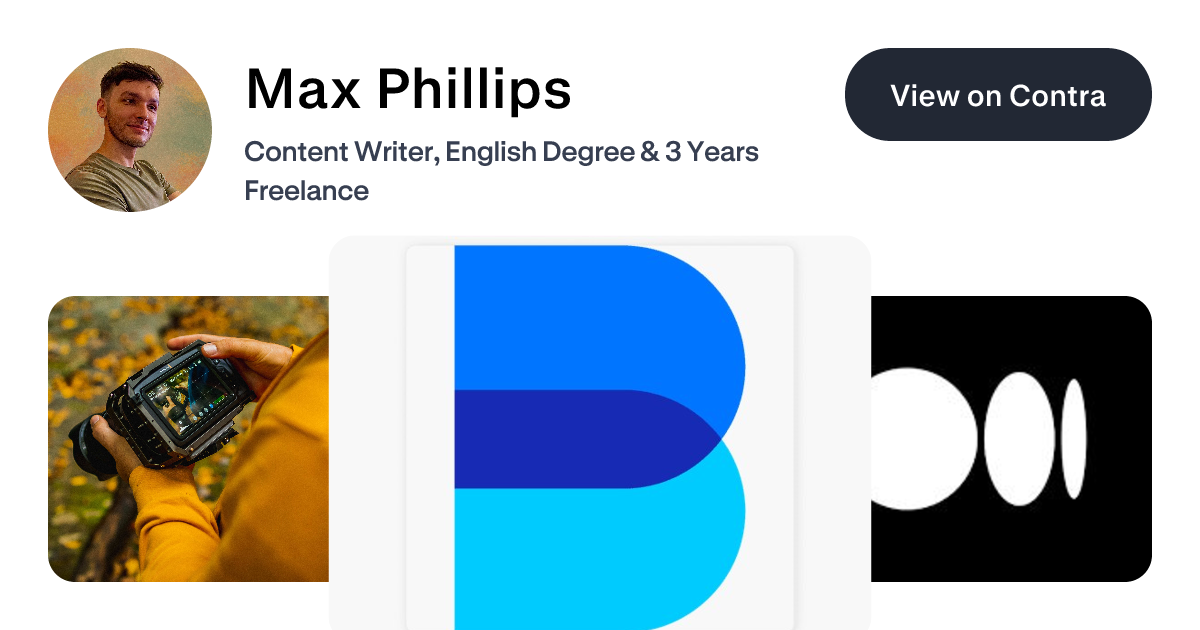Tap the thin white oval on the black card
Image resolution: width=1200 pixels, height=630 pixels.
coord(1075,440)
